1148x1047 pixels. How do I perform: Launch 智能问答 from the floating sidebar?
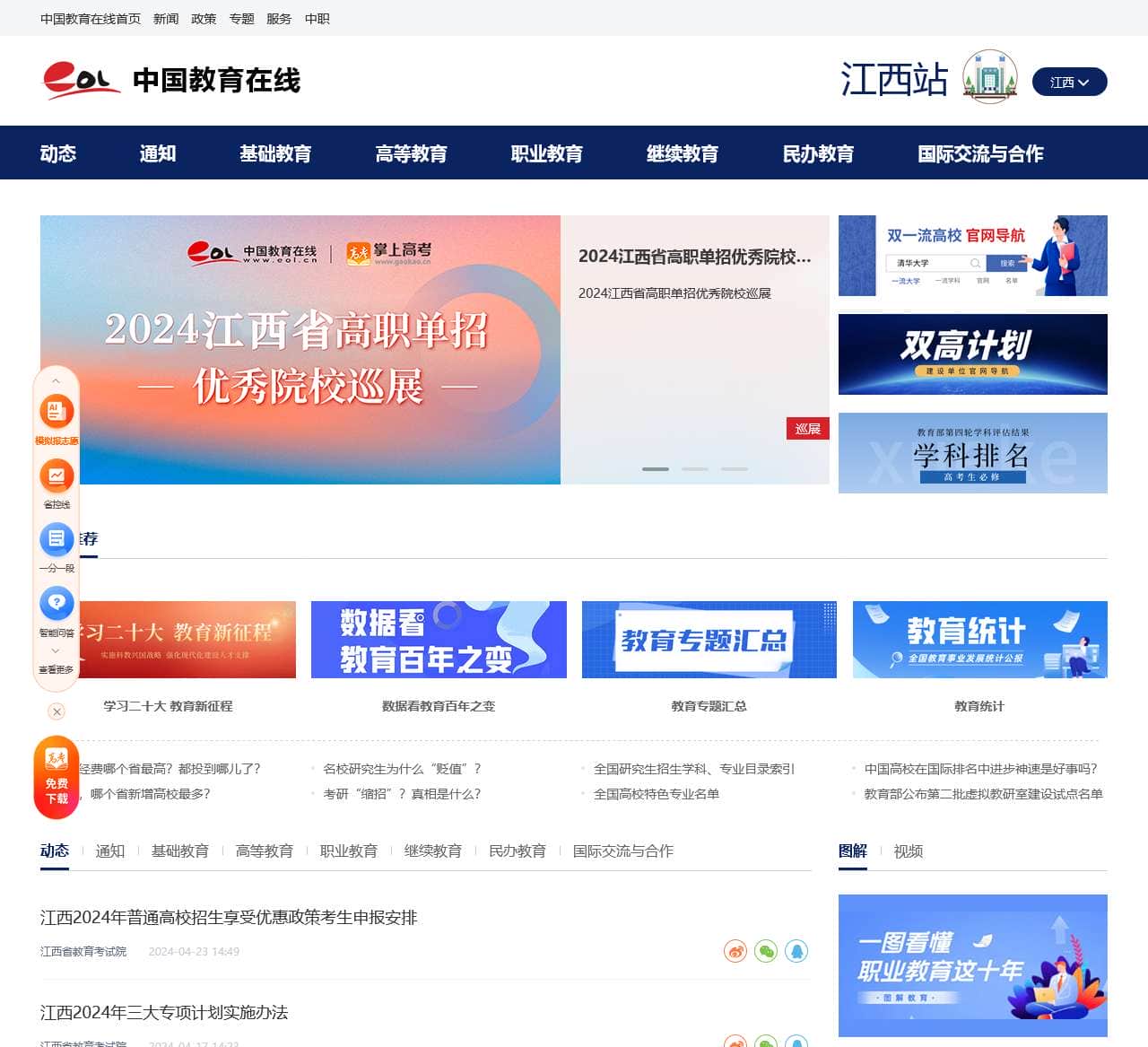(56, 603)
